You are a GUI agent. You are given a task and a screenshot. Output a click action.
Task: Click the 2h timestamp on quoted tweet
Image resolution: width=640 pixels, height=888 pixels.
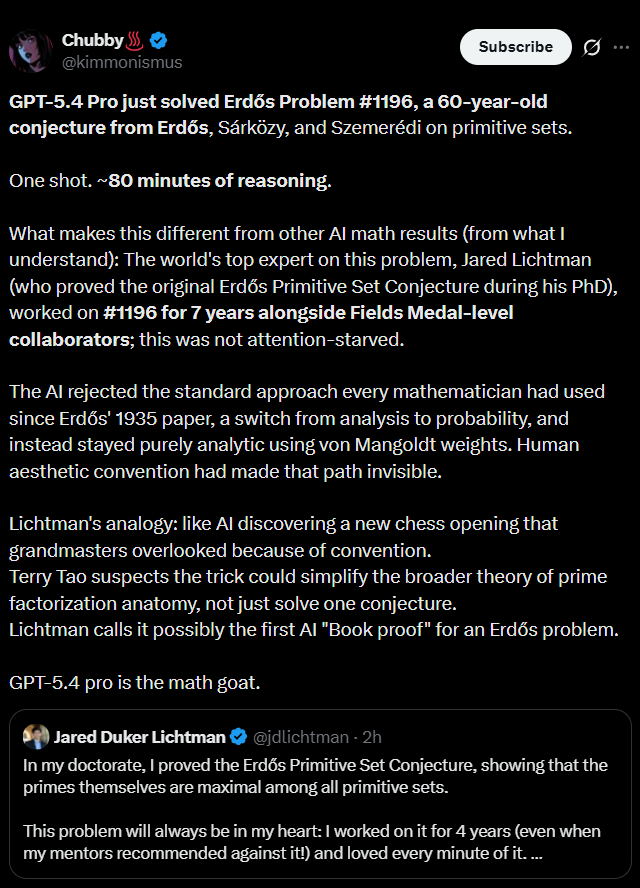point(372,737)
